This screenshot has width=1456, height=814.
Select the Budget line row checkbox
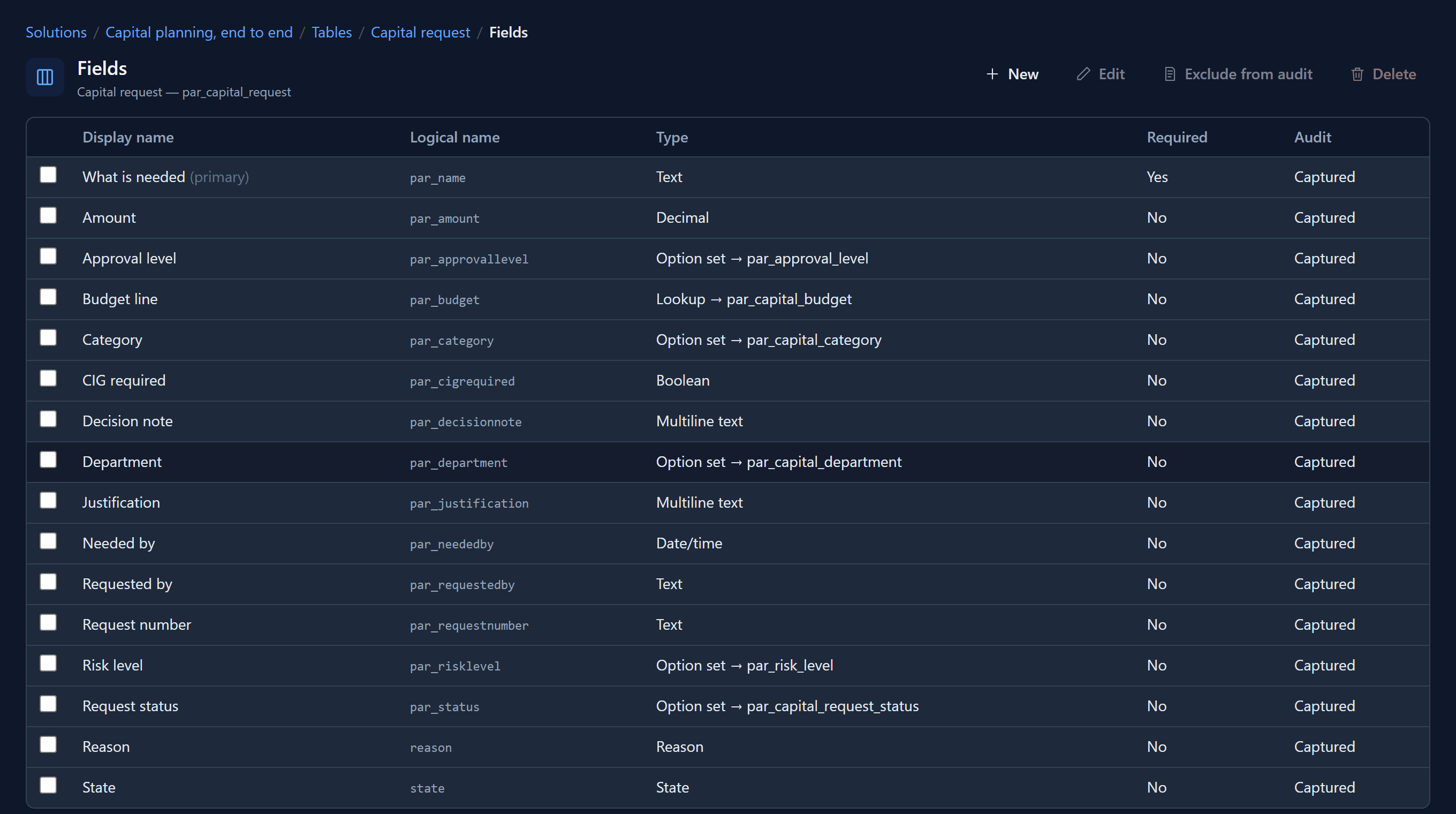click(48, 297)
